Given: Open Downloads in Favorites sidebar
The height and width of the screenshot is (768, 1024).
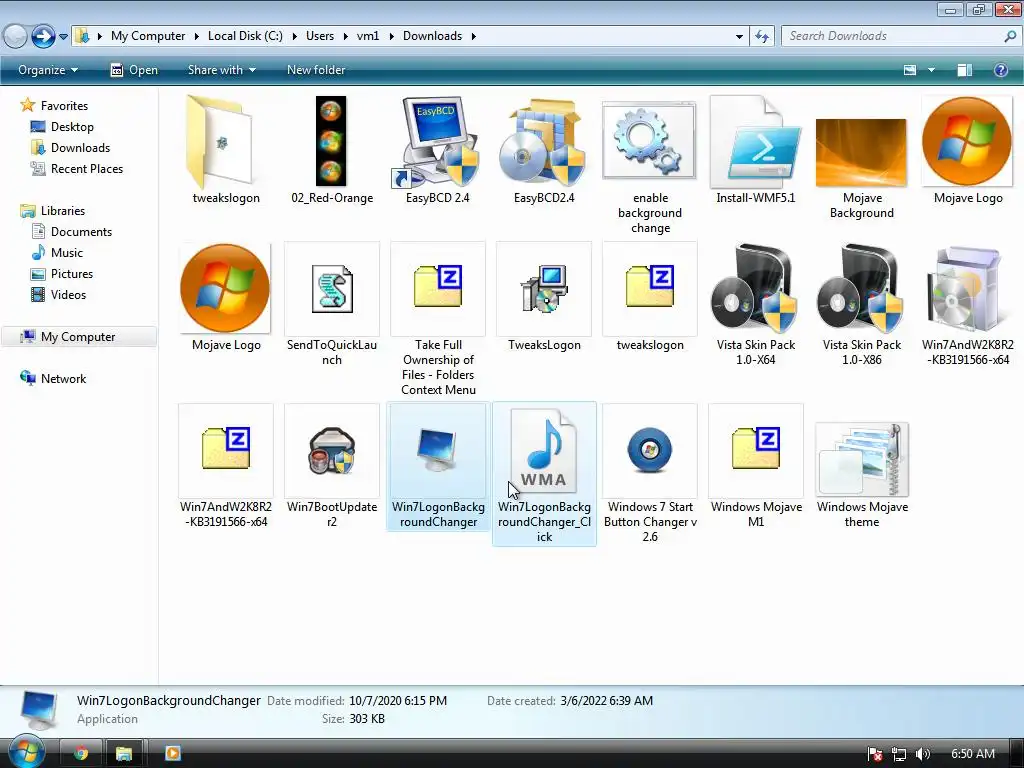Looking at the screenshot, I should pos(80,148).
